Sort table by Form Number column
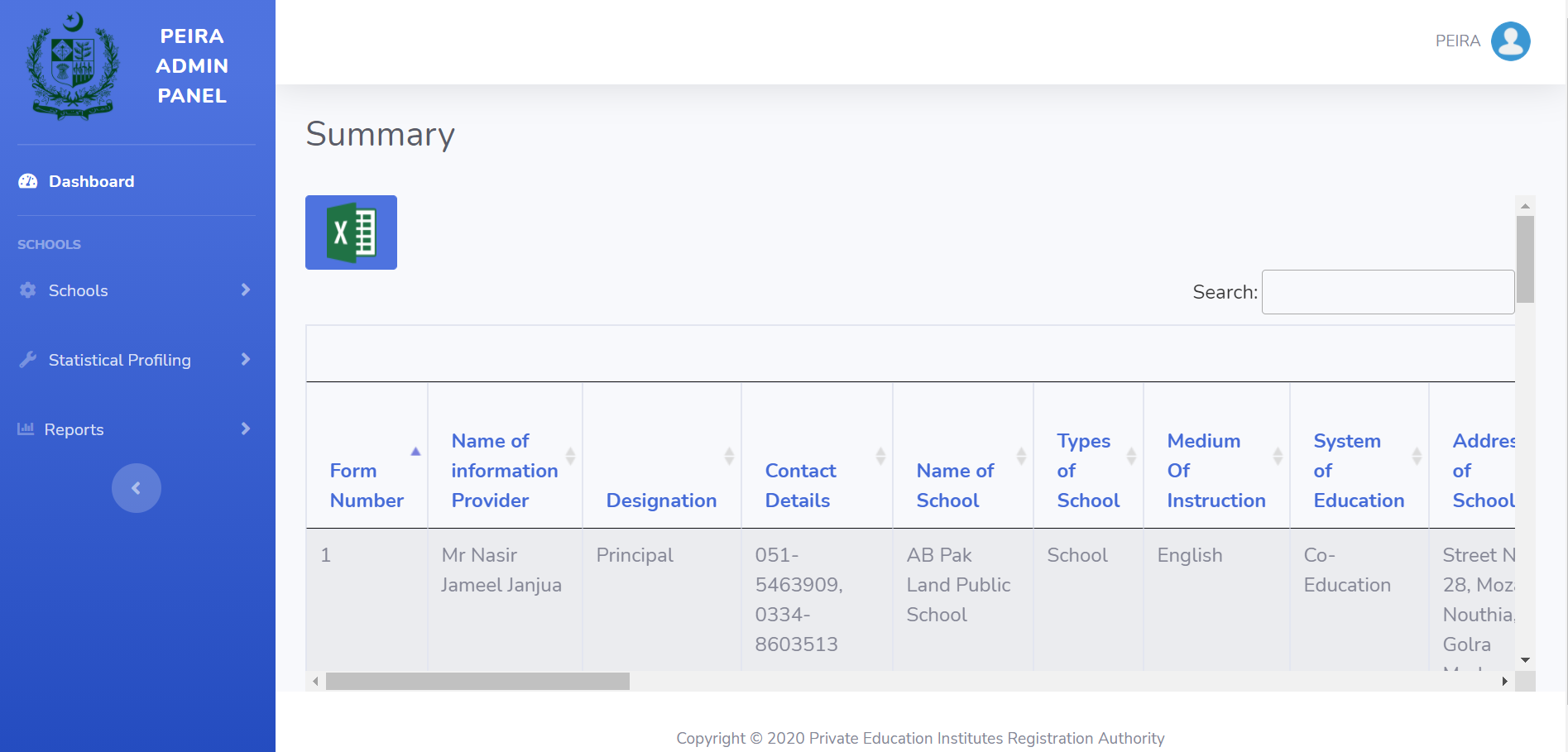Screen dimensions: 1568x752 tap(367, 485)
